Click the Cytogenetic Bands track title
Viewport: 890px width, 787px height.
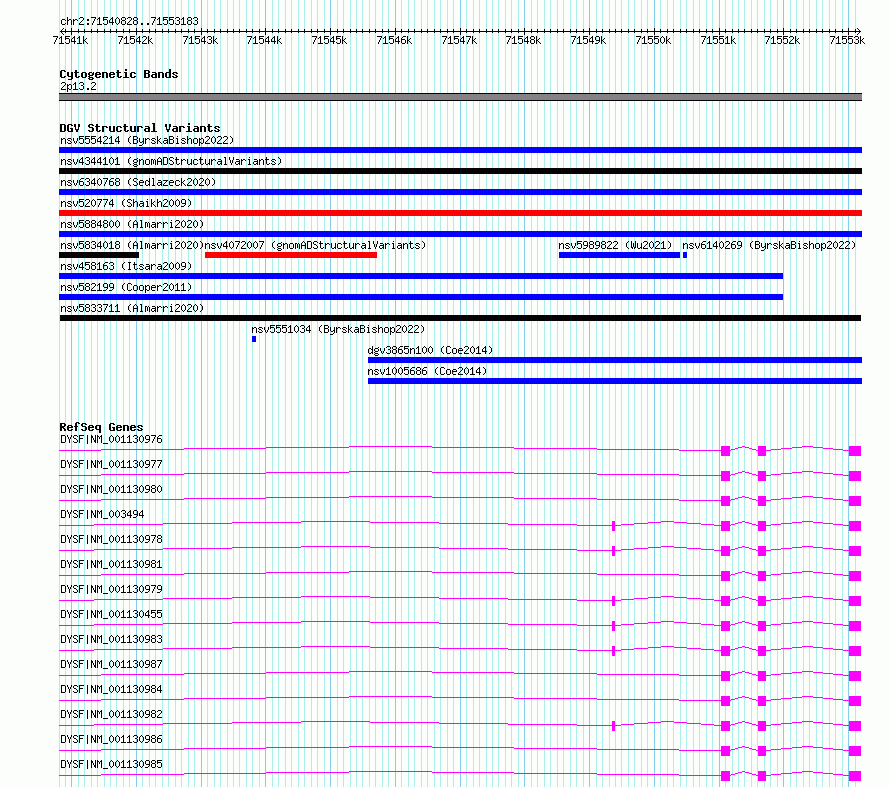coord(119,74)
